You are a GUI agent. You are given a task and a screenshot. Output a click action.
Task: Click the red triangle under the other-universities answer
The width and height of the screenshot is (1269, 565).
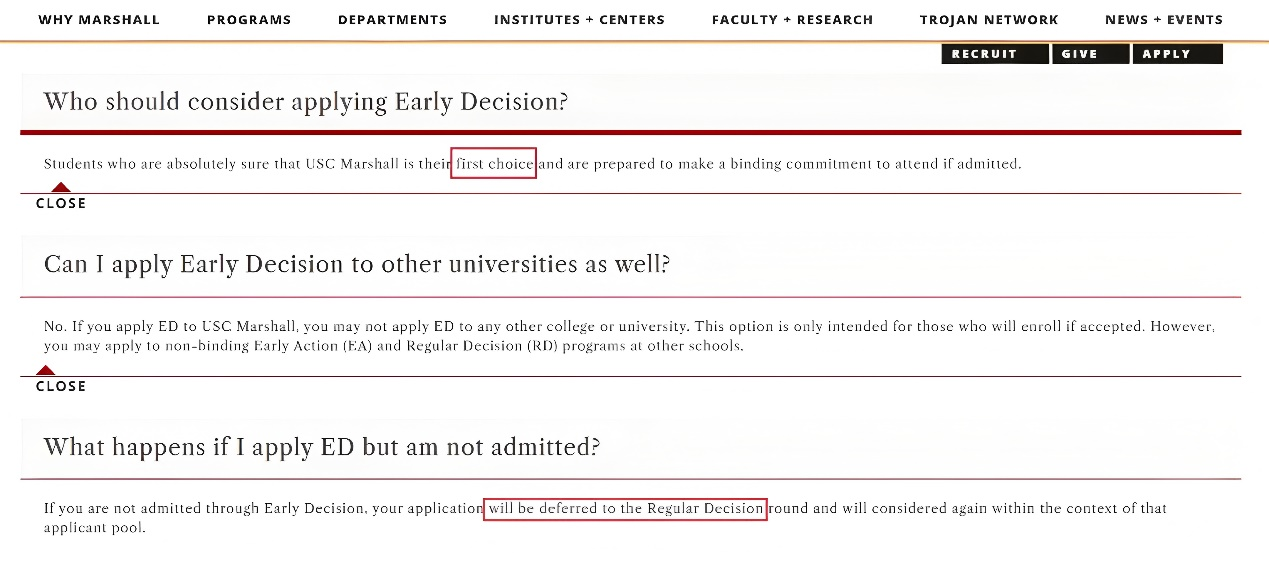45,370
